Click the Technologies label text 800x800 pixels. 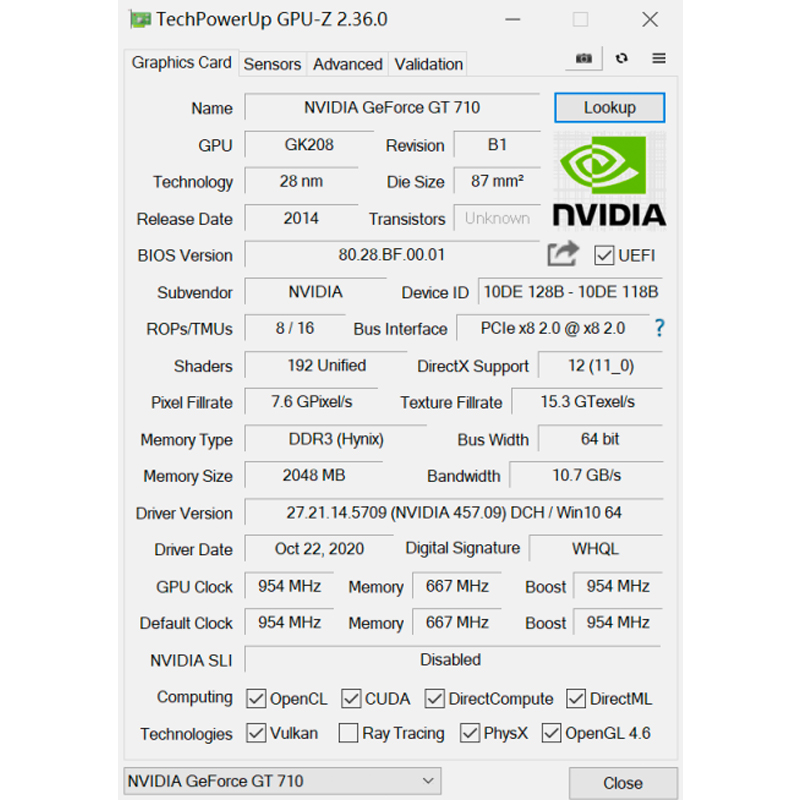pyautogui.click(x=186, y=734)
